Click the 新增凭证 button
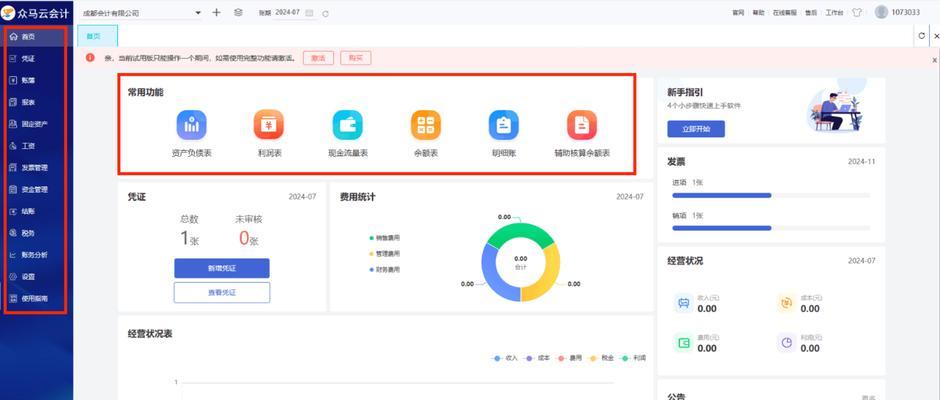Viewport: 940px width, 400px height. tap(222, 268)
